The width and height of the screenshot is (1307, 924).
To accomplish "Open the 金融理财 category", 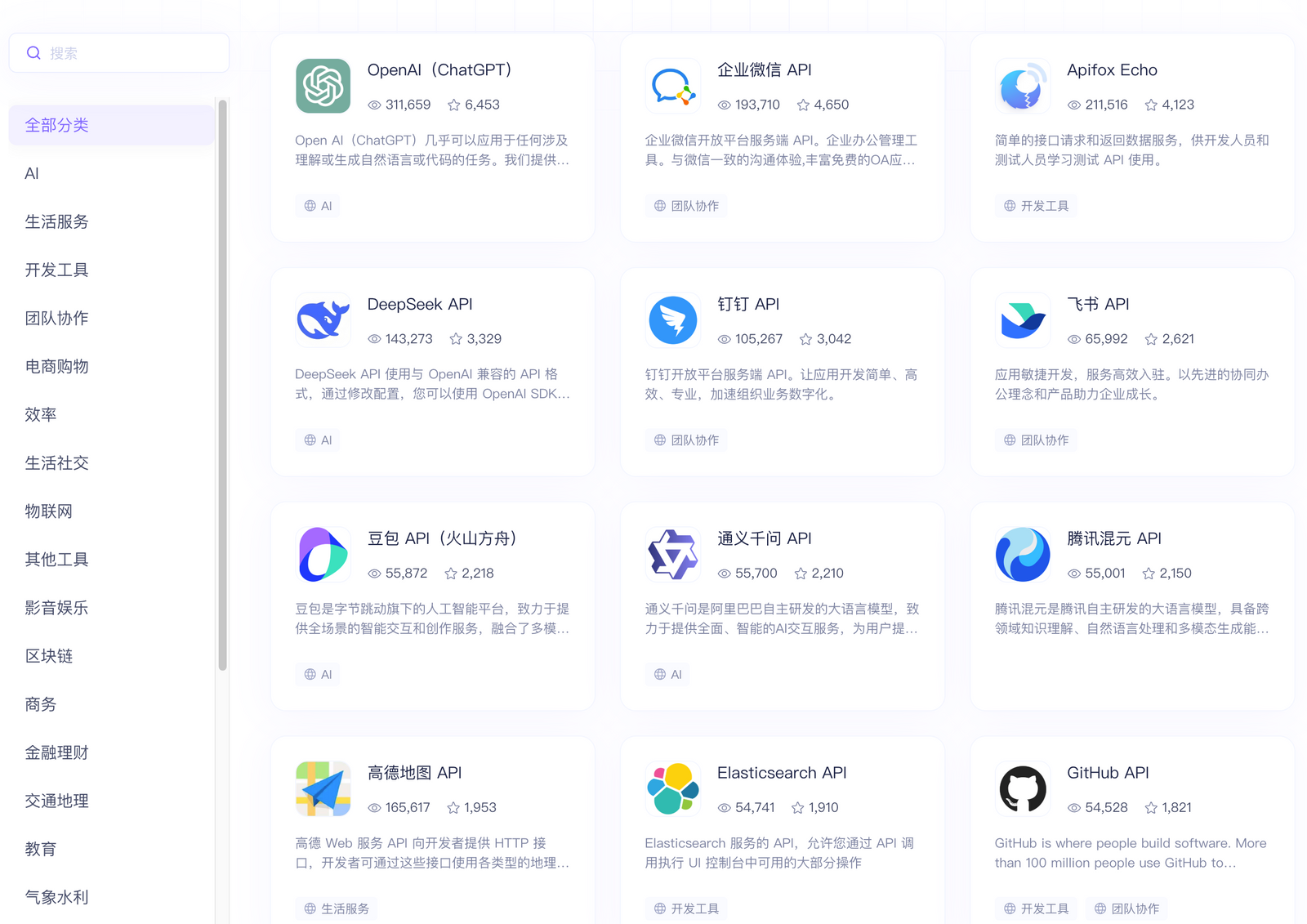I will [x=56, y=752].
